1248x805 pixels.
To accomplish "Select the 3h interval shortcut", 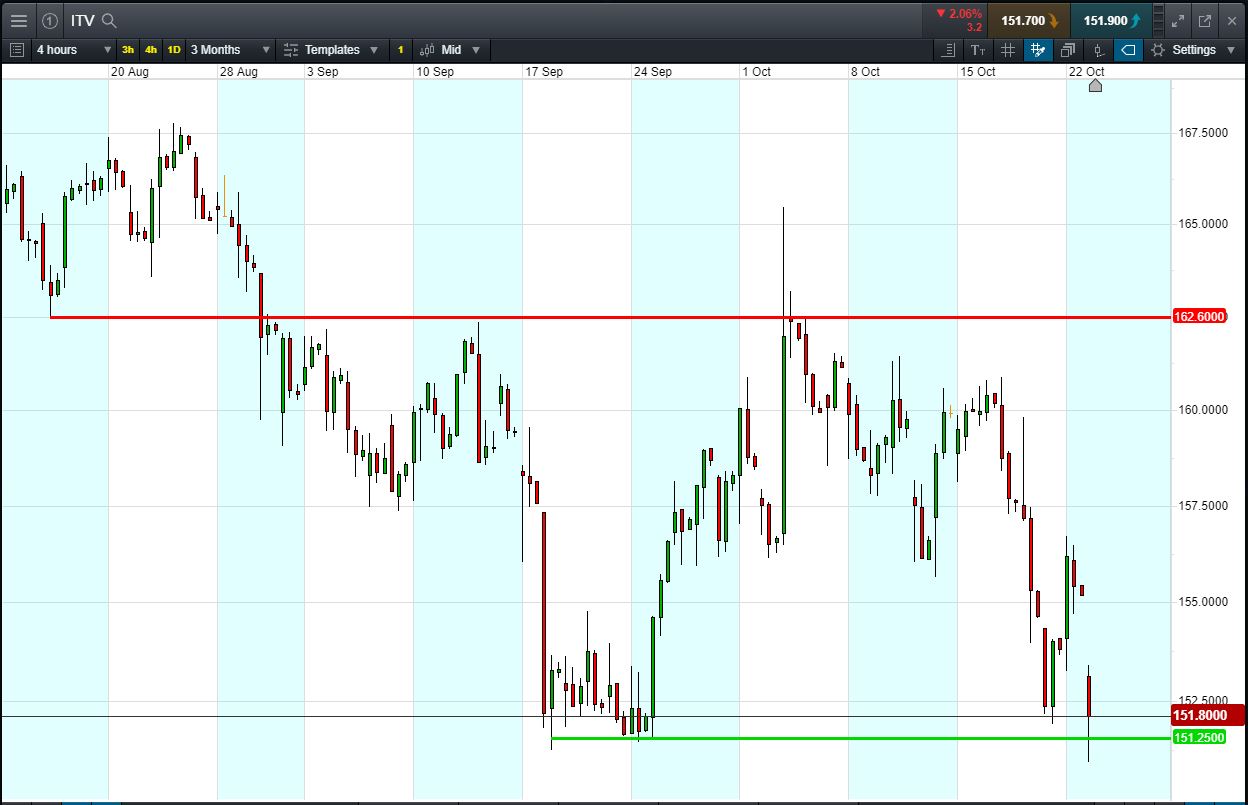I will pos(128,49).
